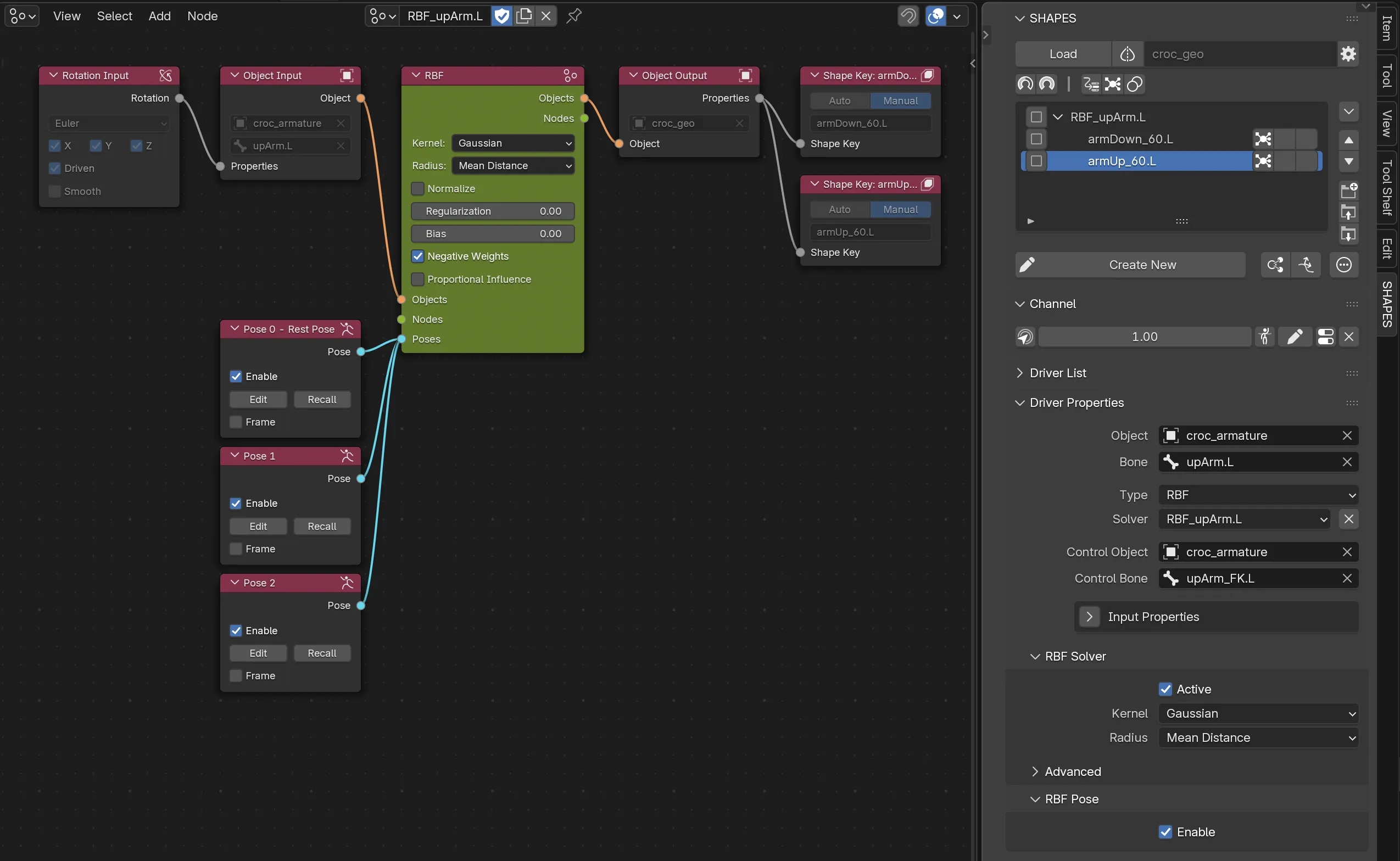
Task: Toggle fake user shield for RBF_upArm.L
Action: coord(502,16)
